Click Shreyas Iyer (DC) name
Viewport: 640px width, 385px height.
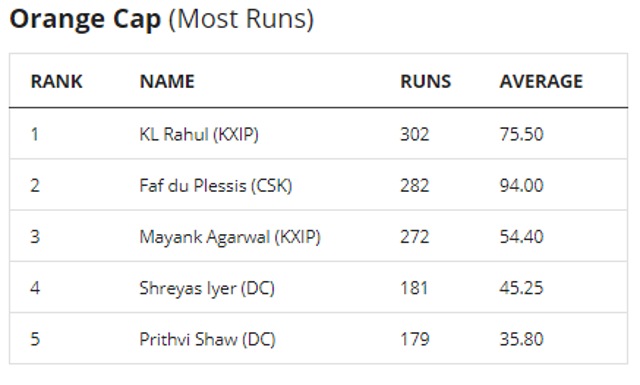tap(207, 288)
